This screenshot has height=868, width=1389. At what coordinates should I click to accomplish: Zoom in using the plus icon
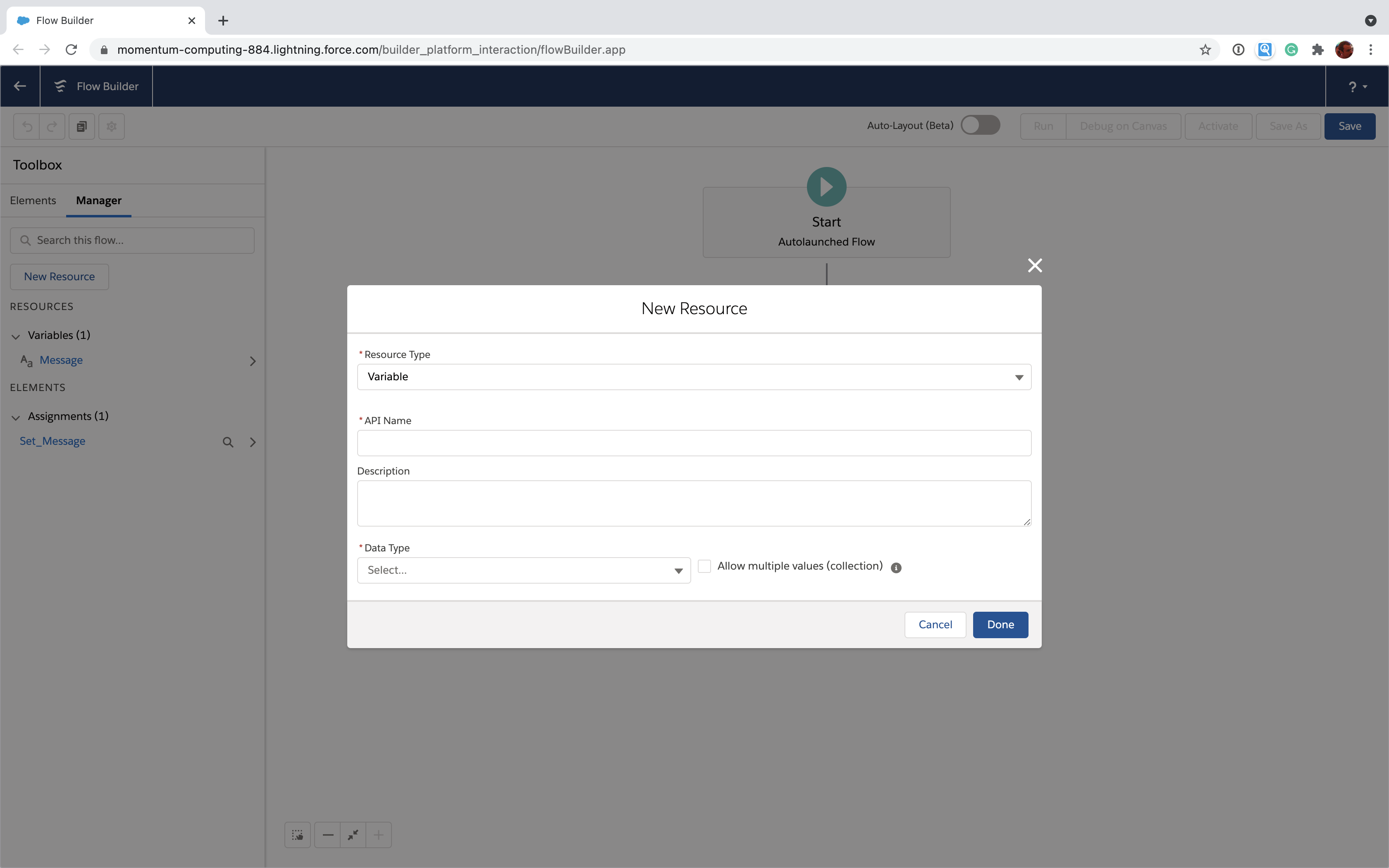378,834
